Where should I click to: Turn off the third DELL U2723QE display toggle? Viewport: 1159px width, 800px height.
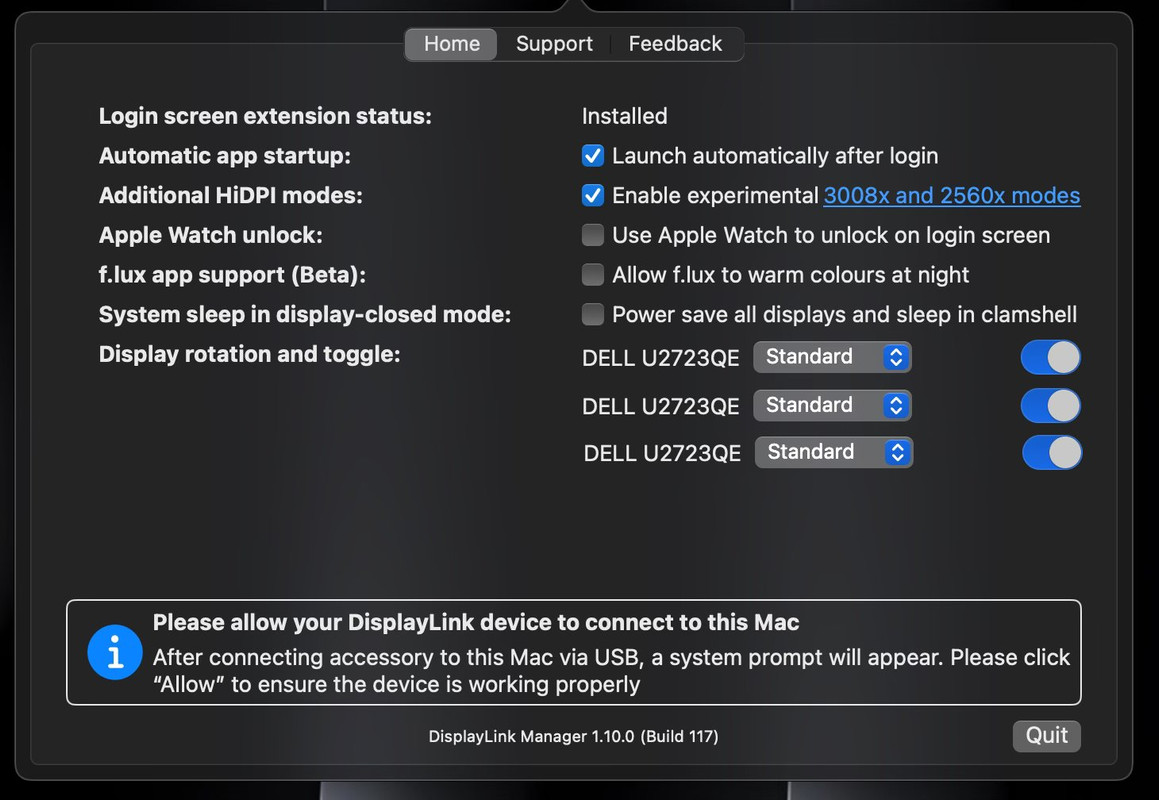pyautogui.click(x=1052, y=452)
